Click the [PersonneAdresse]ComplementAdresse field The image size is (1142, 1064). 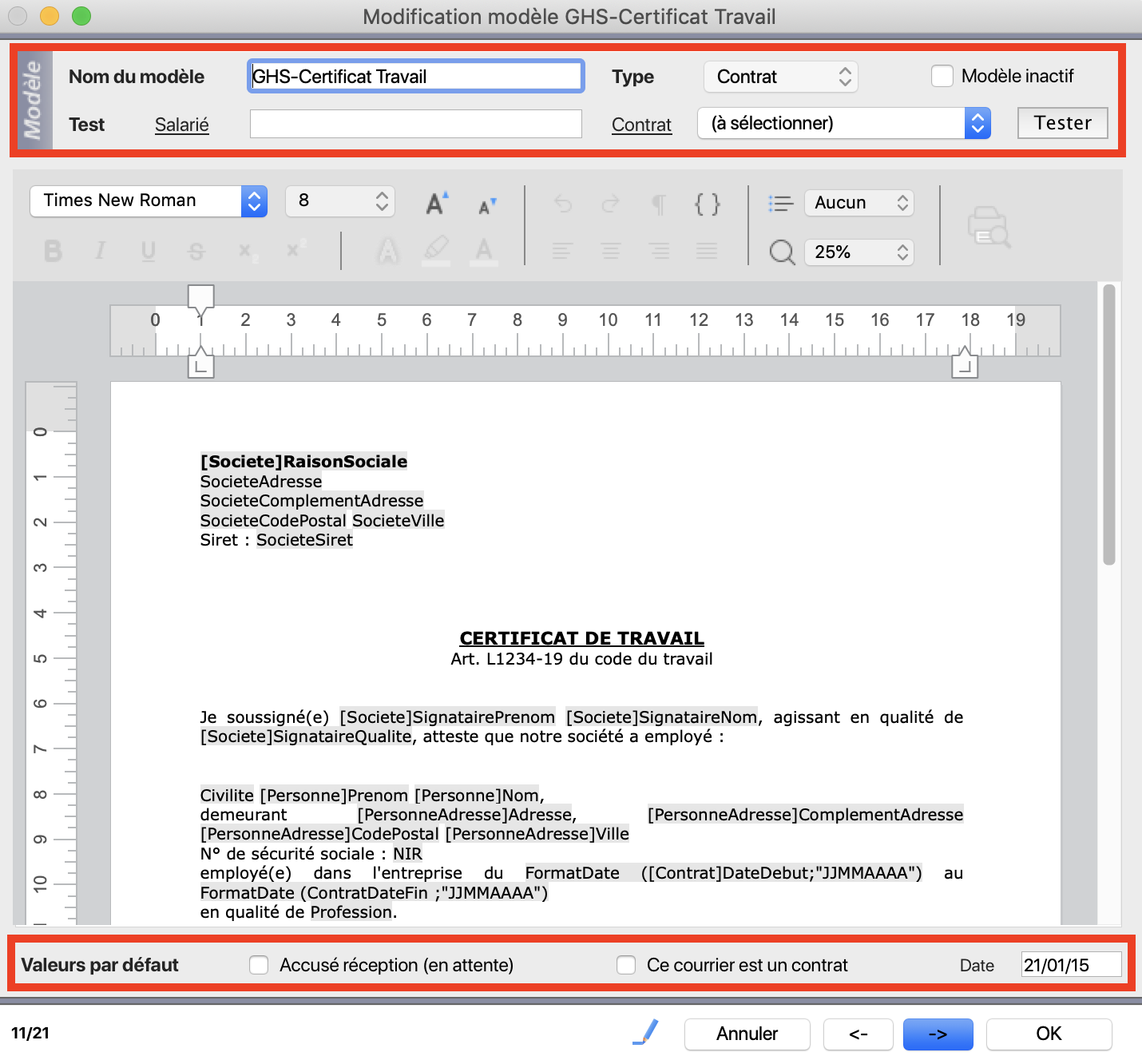click(806, 815)
